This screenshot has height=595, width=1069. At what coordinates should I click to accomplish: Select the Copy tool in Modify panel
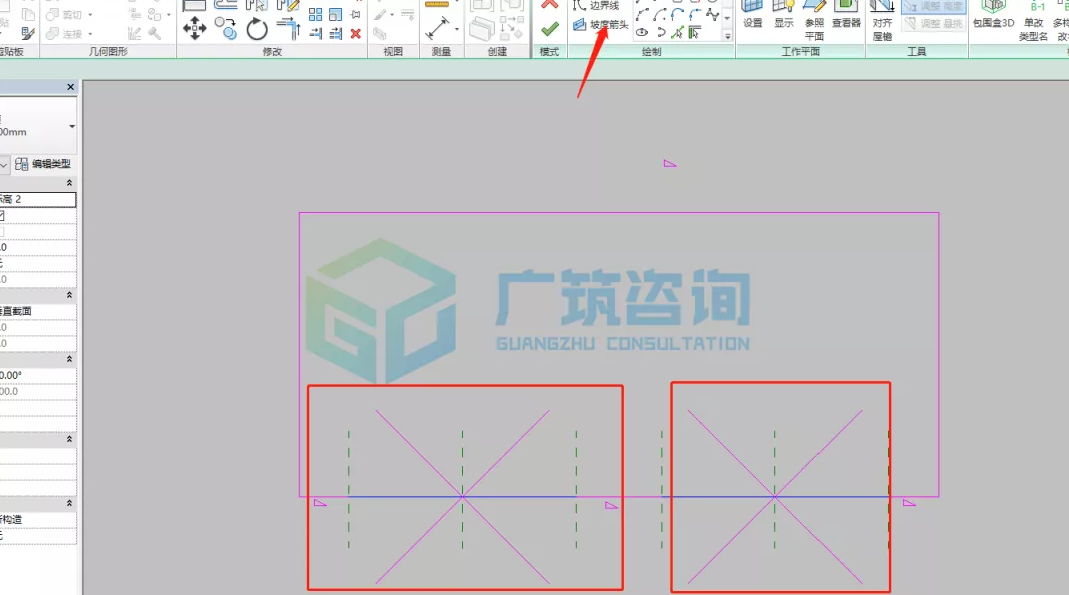[x=226, y=29]
